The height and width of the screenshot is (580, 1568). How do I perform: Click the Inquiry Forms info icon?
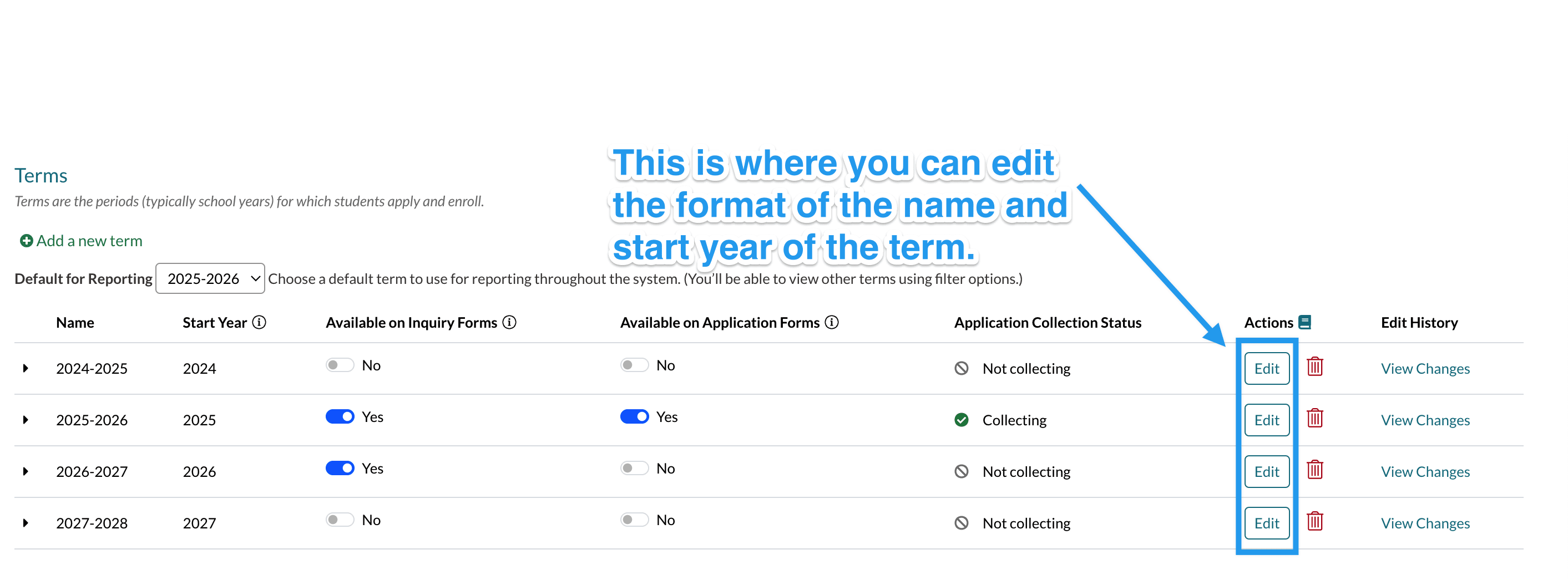pos(509,323)
